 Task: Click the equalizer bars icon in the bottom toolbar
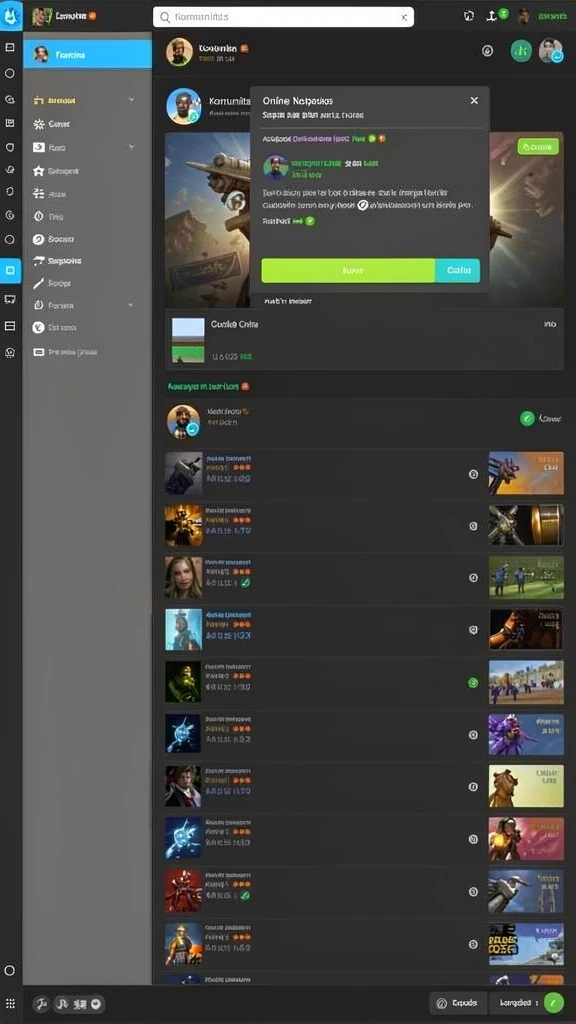(x=80, y=1004)
